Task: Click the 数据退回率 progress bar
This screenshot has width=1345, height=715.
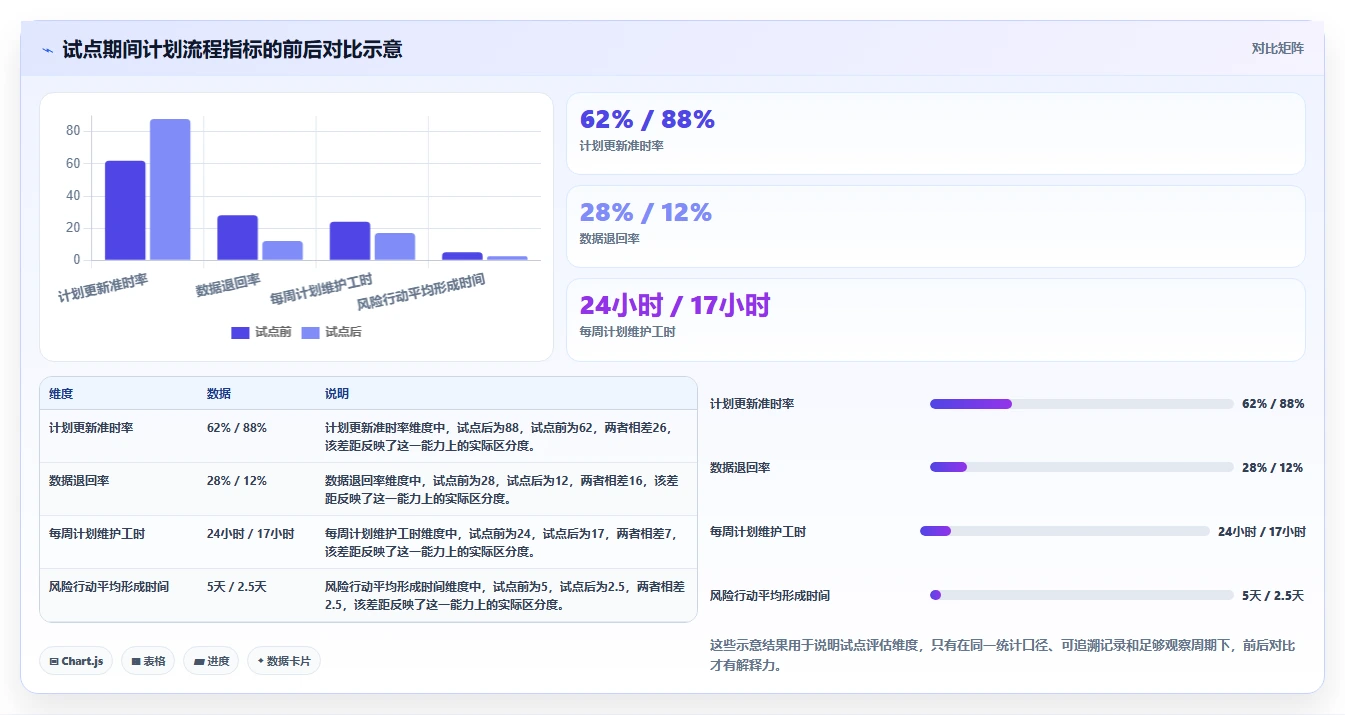Action: [1081, 467]
